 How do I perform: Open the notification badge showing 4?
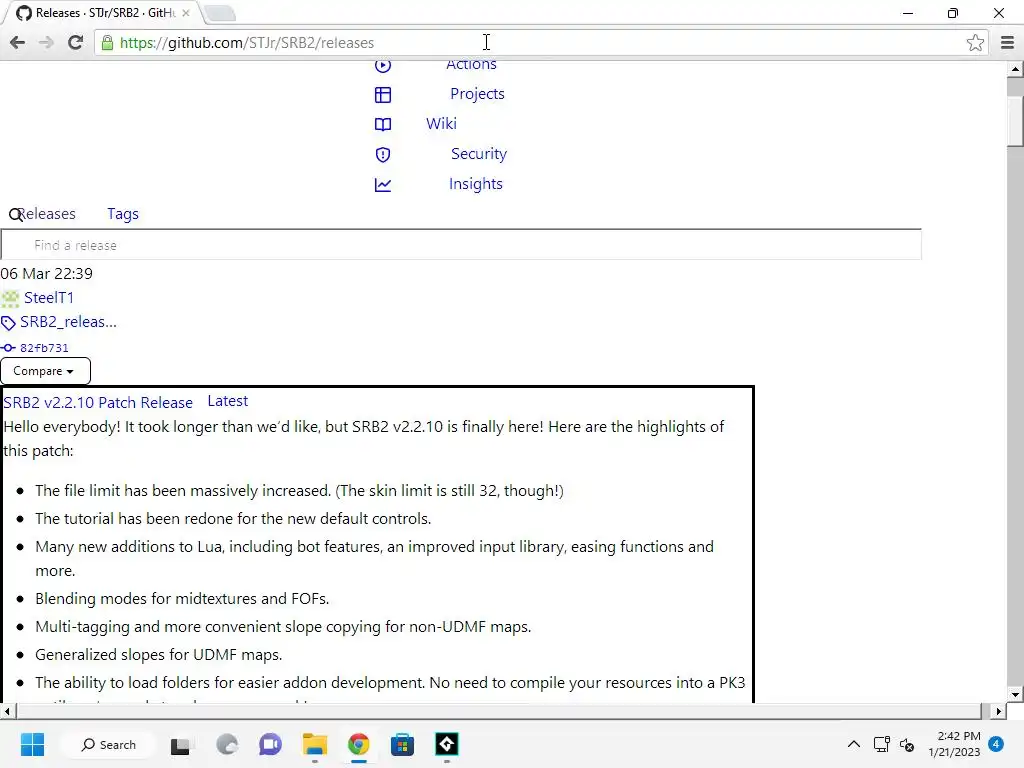pos(996,744)
